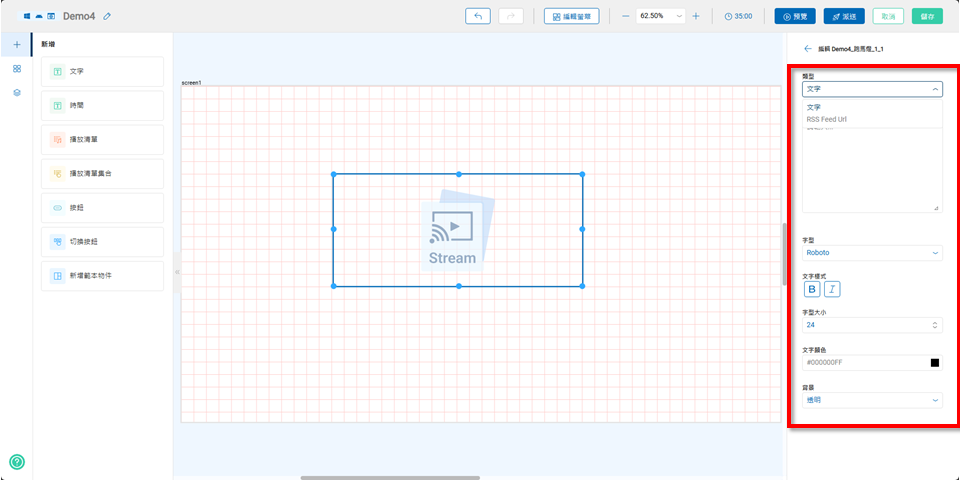
Task: Zoom out with the minus icon
Action: click(x=626, y=16)
